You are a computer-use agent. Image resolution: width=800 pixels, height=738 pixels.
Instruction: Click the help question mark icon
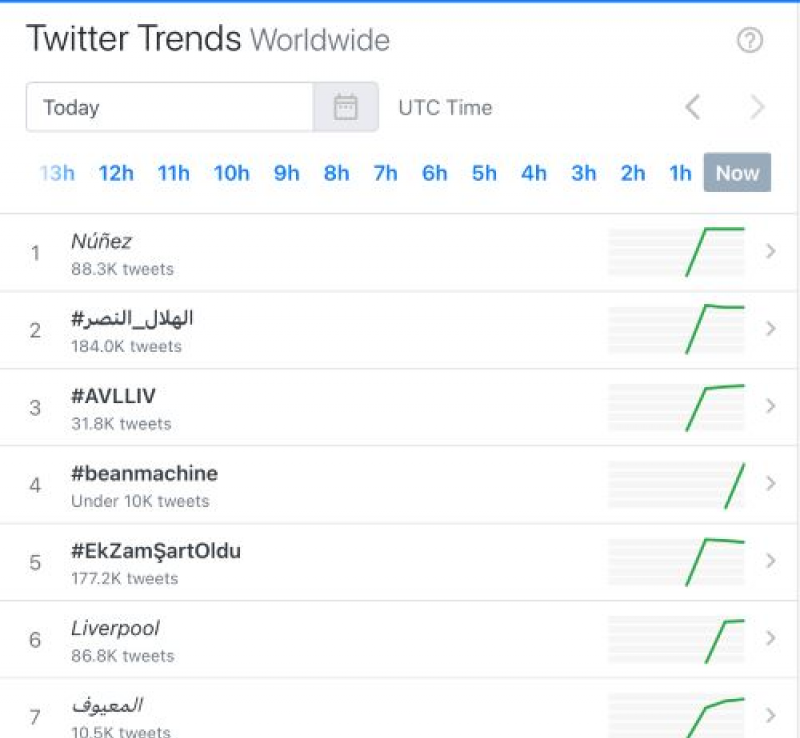(x=749, y=41)
